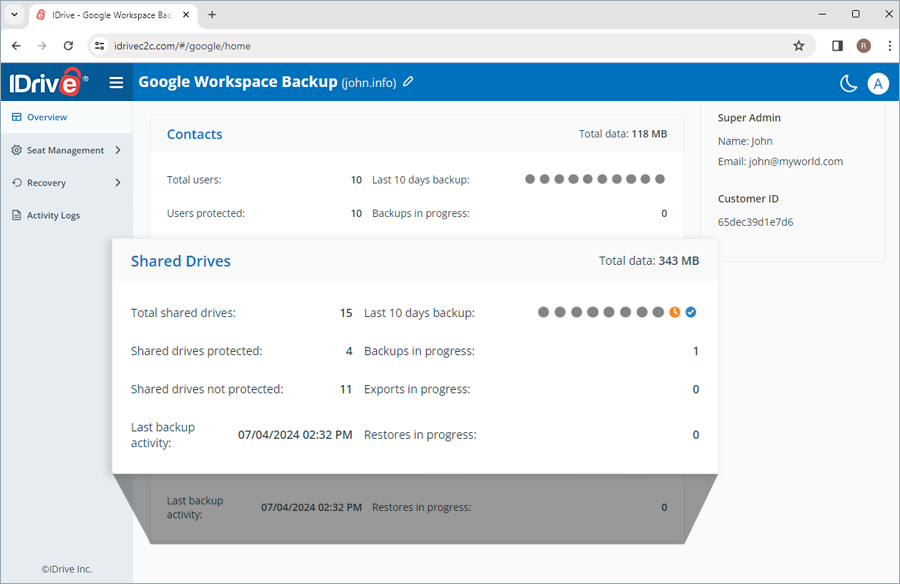Bookmark this page with the star icon
Screen dimensions: 900x584
pyautogui.click(x=798, y=46)
